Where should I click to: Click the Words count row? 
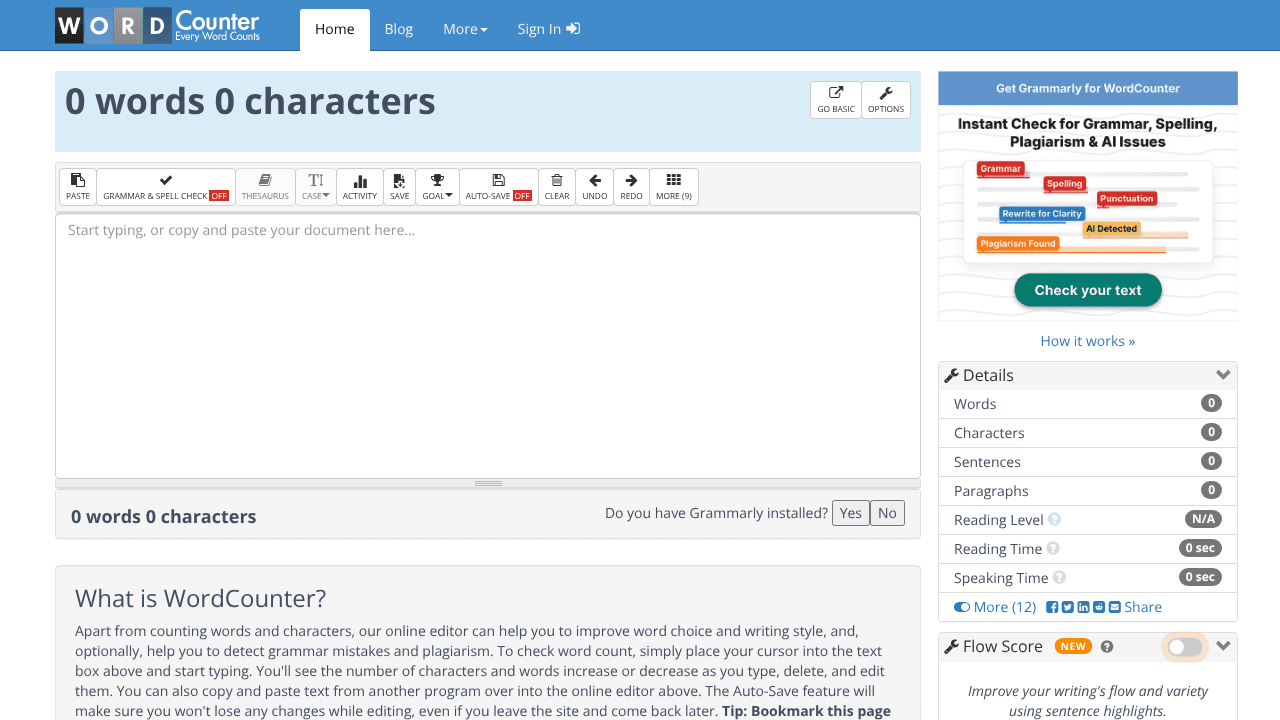tap(1088, 404)
